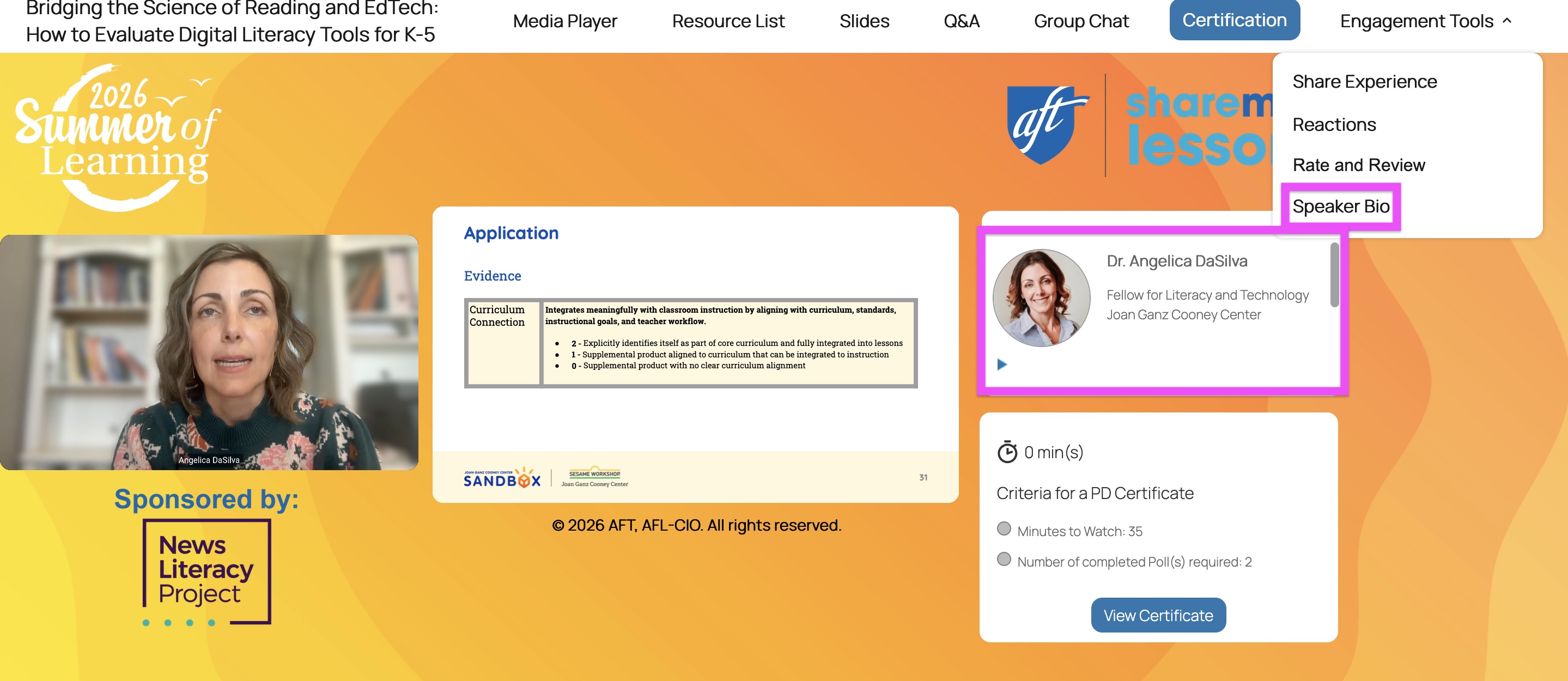Click the 2026 Summer of Learning logo
The image size is (1568, 681).
click(117, 138)
